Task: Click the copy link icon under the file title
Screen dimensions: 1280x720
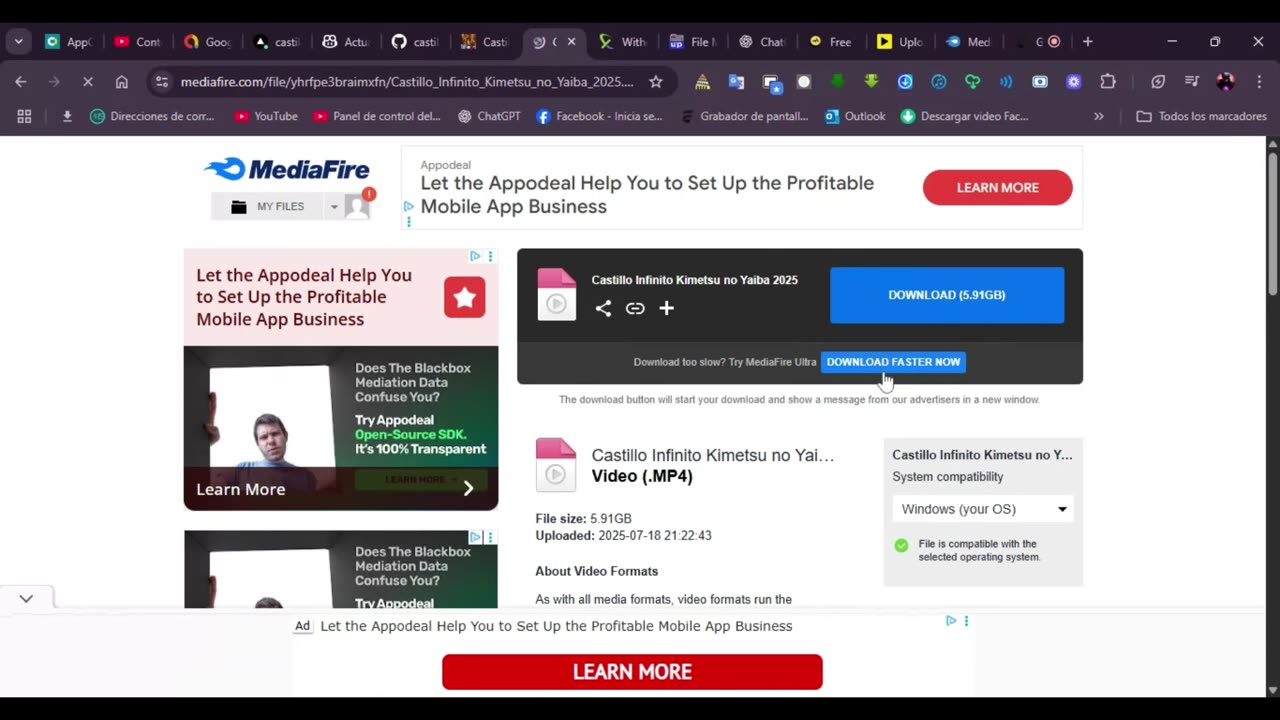Action: (x=635, y=308)
